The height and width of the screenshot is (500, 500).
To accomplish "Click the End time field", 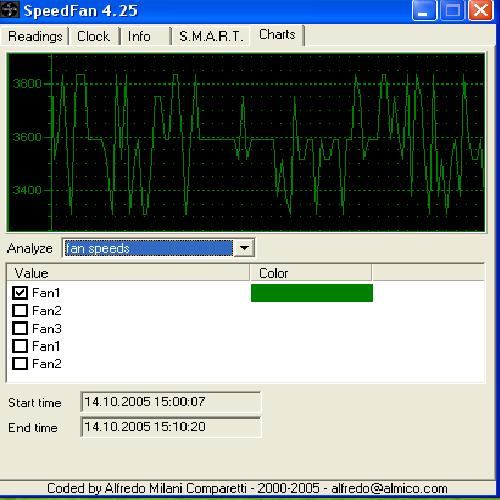I will [x=170, y=427].
